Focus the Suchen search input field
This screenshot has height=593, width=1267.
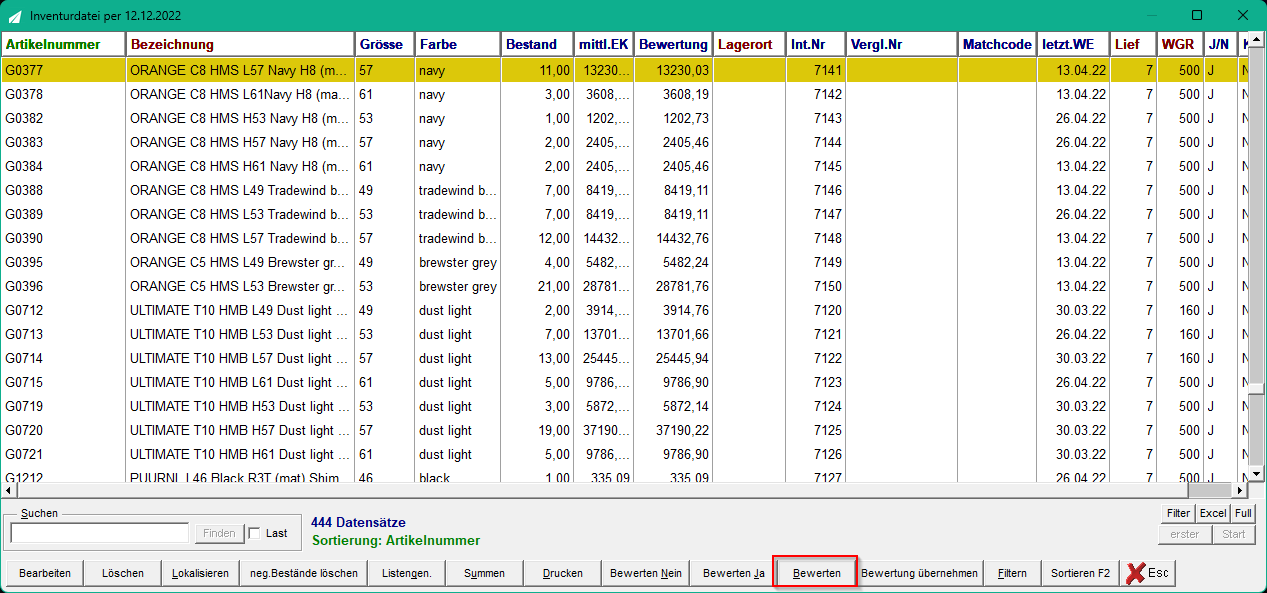[99, 533]
